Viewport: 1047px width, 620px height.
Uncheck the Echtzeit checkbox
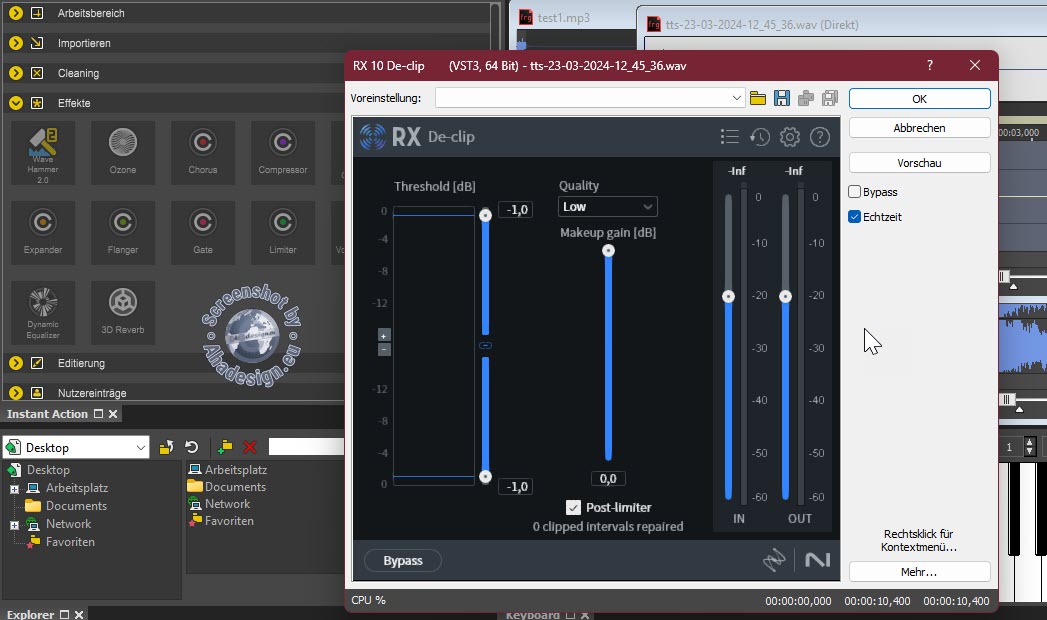pos(854,217)
